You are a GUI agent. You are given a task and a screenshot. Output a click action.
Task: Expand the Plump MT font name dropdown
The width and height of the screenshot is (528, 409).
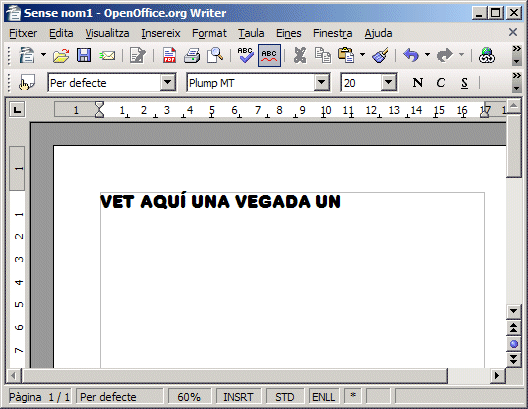point(322,82)
